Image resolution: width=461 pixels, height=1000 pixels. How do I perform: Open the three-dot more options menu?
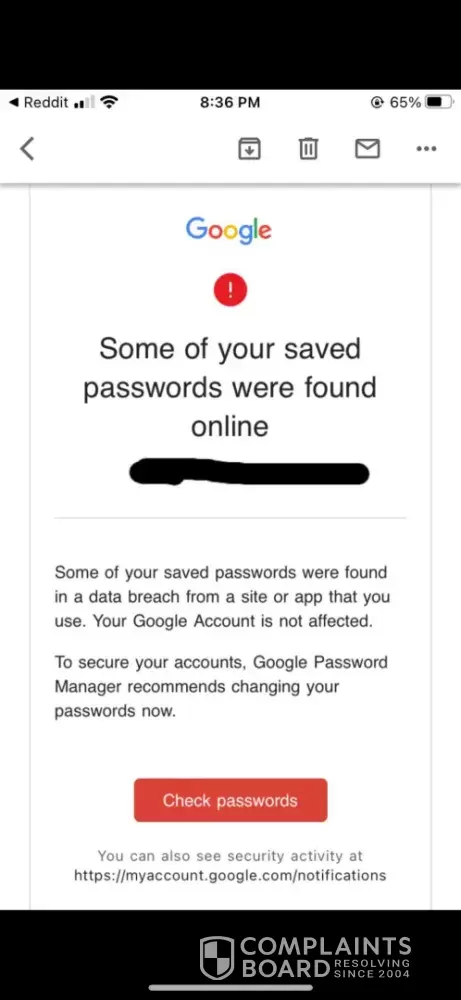point(426,149)
